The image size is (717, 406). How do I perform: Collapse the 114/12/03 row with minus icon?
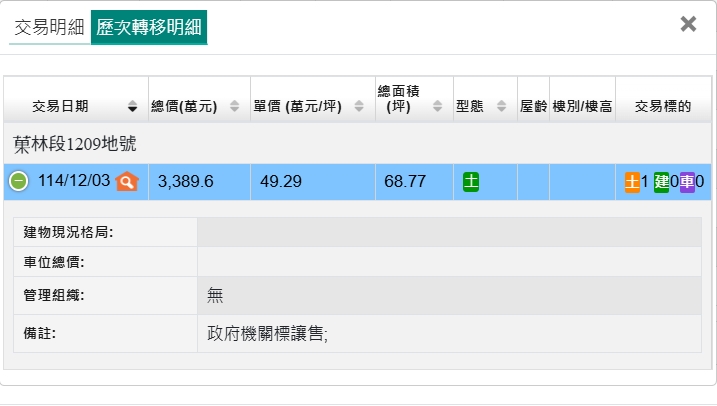19,181
